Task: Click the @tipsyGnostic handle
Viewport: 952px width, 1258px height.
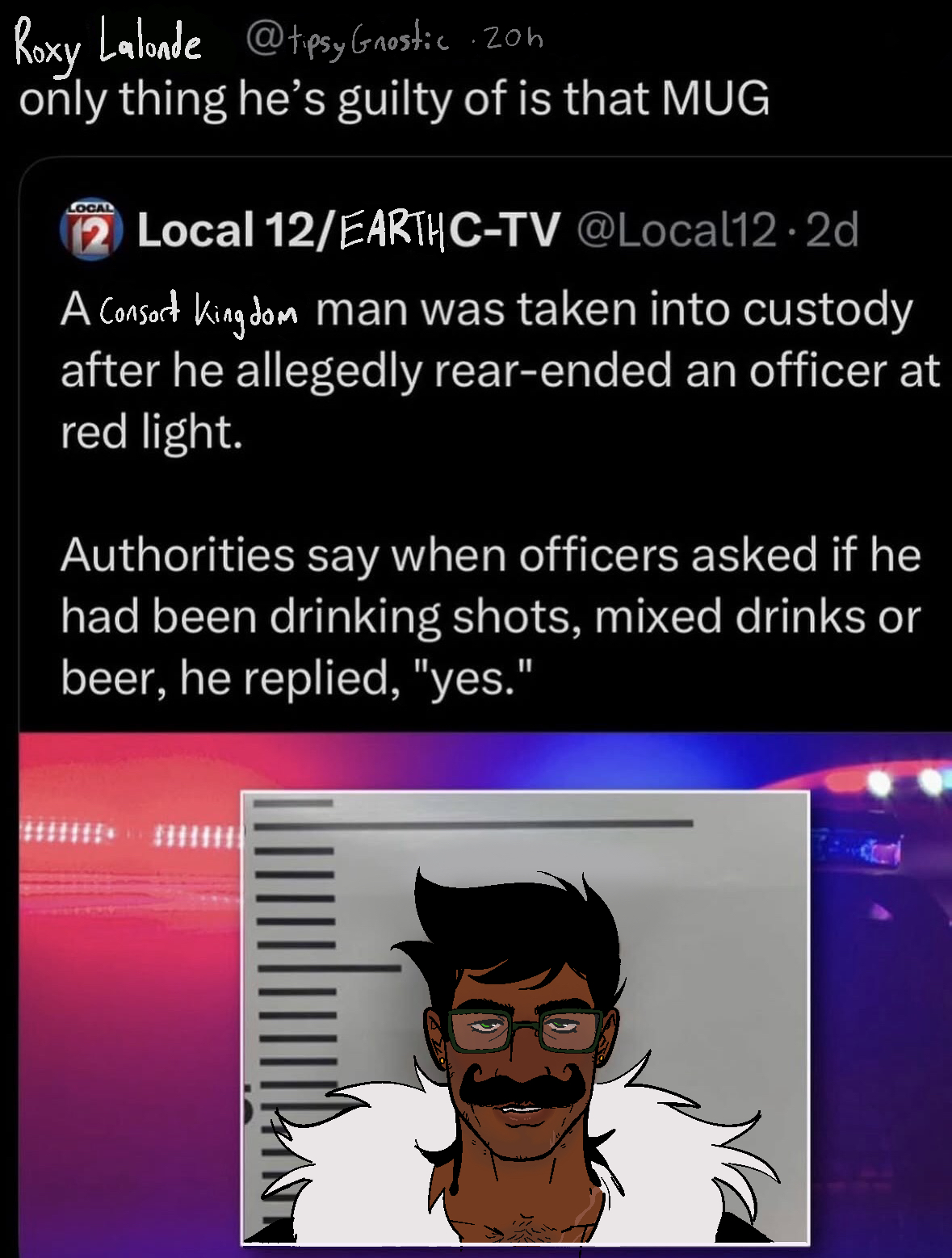Action: (347, 42)
